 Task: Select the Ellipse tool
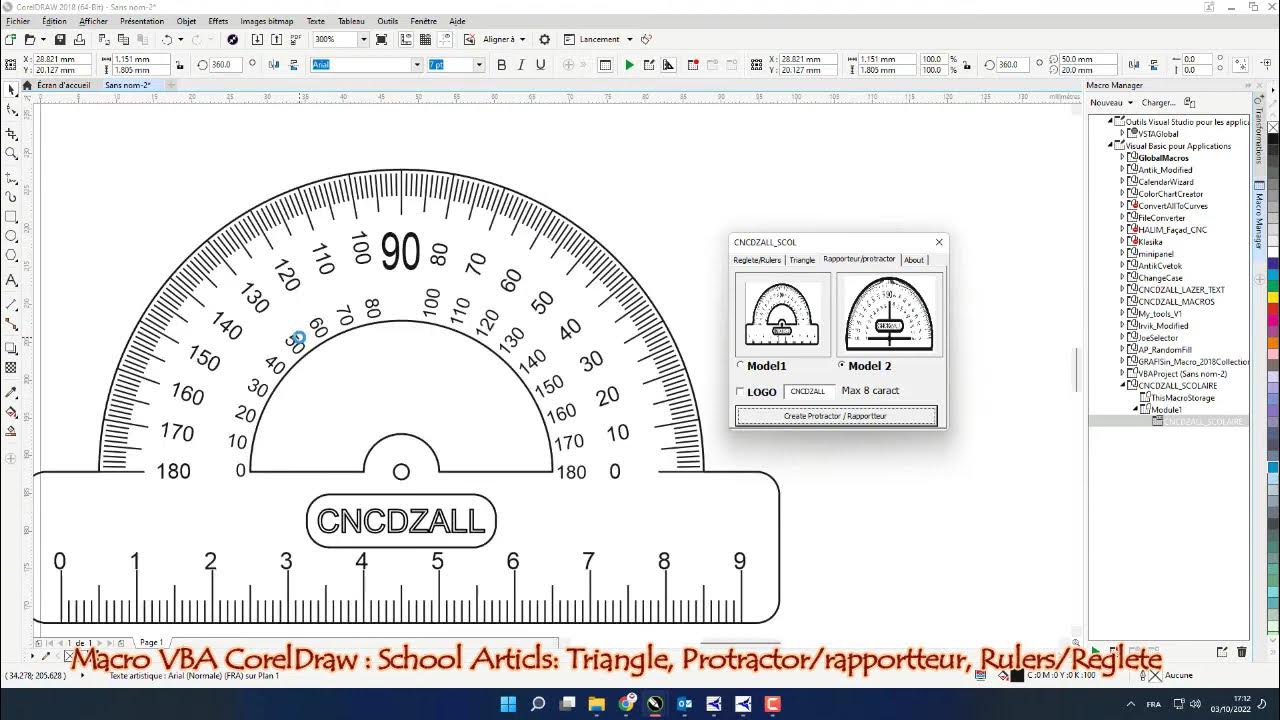coord(11,238)
